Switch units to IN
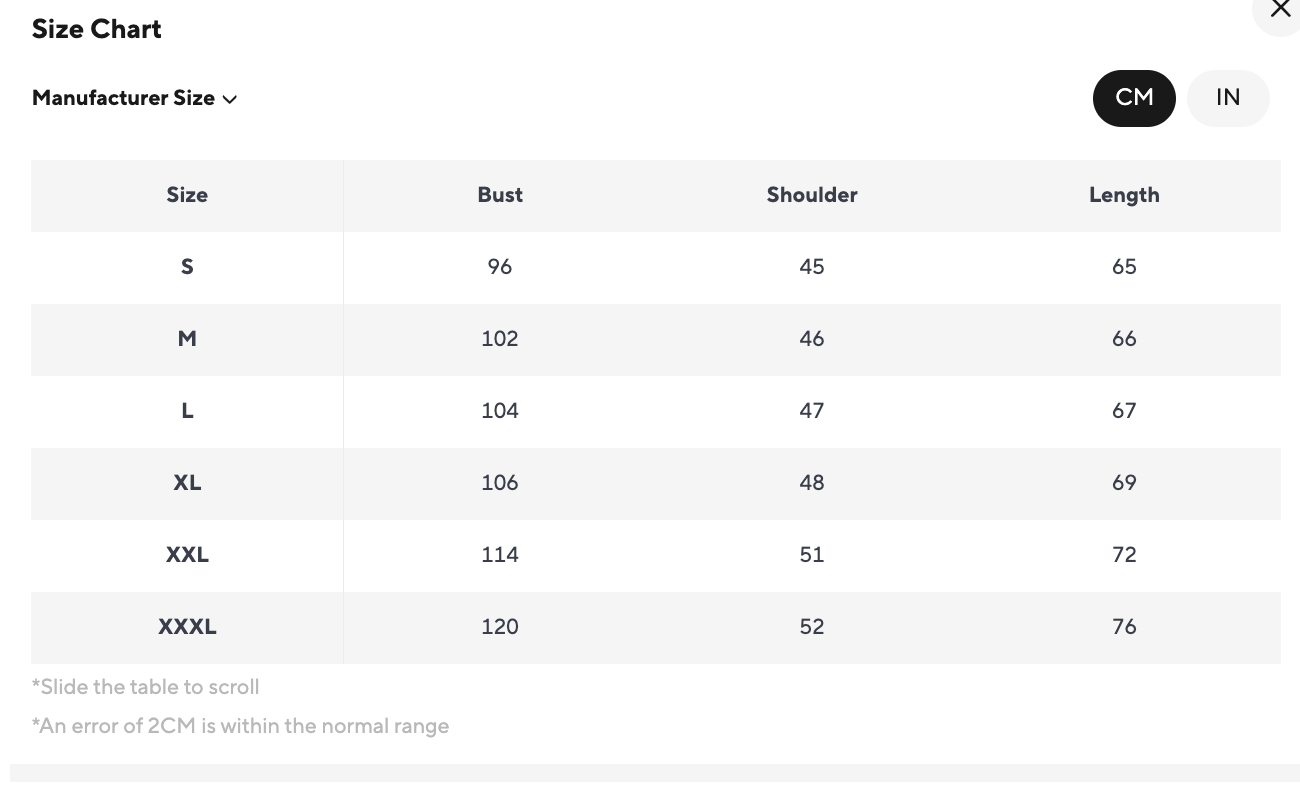The height and width of the screenshot is (790, 1300). 1228,98
